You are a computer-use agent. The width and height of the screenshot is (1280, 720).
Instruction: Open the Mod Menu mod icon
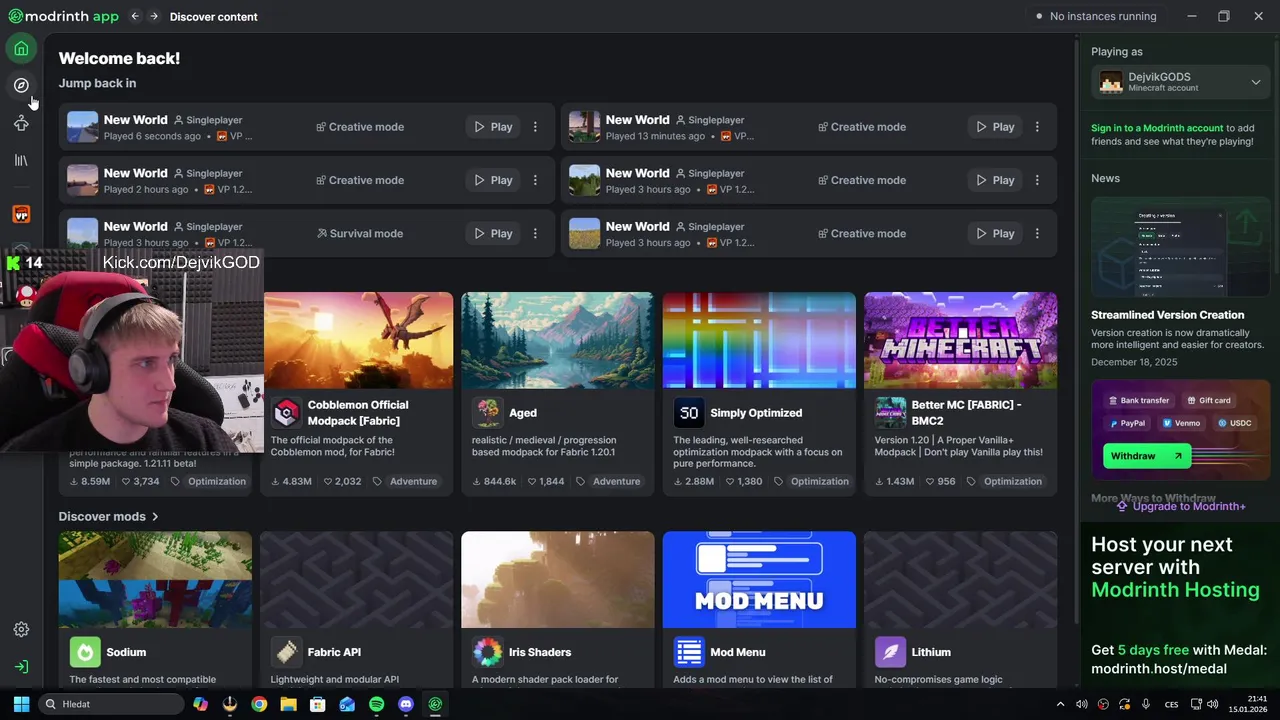[x=689, y=652]
